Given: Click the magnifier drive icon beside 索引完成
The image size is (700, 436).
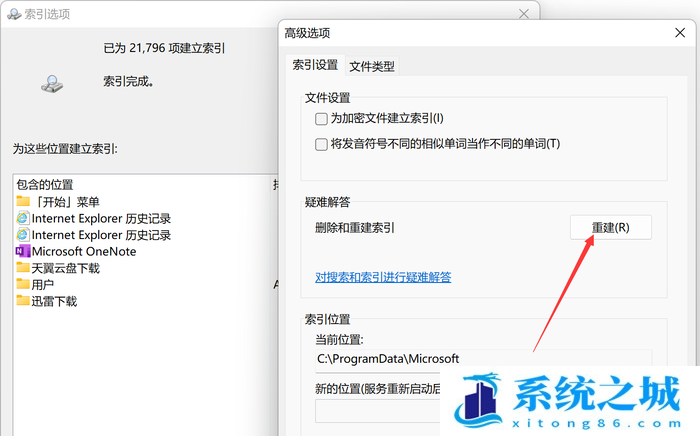Looking at the screenshot, I should pos(52,84).
